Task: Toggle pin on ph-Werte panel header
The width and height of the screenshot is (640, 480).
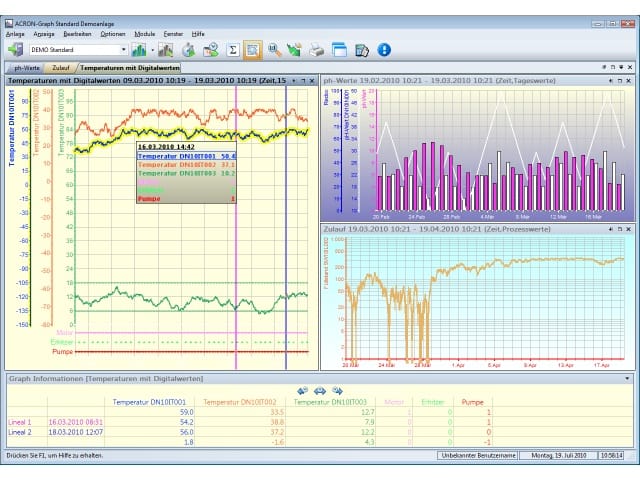Action: (611, 81)
